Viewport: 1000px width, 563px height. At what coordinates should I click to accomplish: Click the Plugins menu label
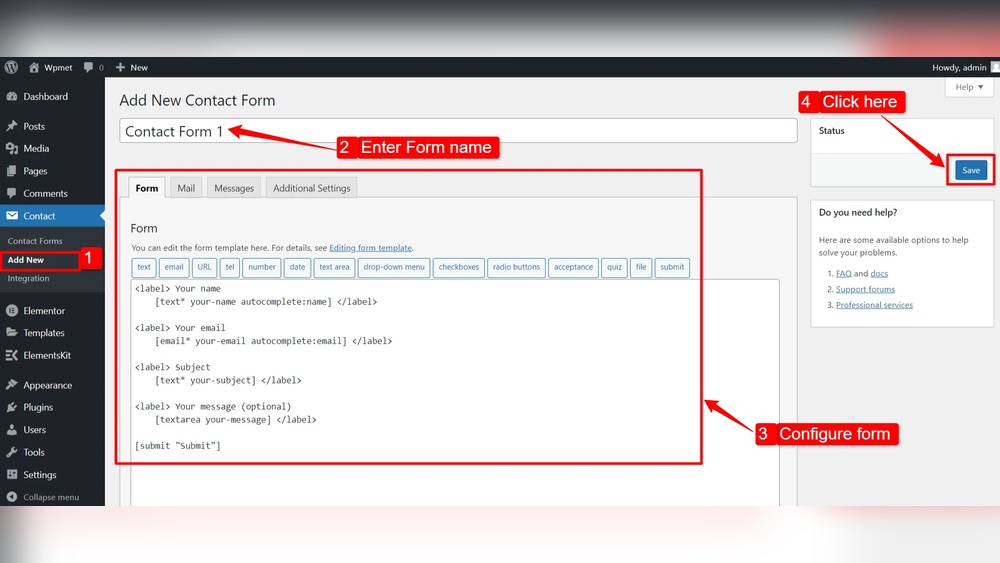(38, 407)
